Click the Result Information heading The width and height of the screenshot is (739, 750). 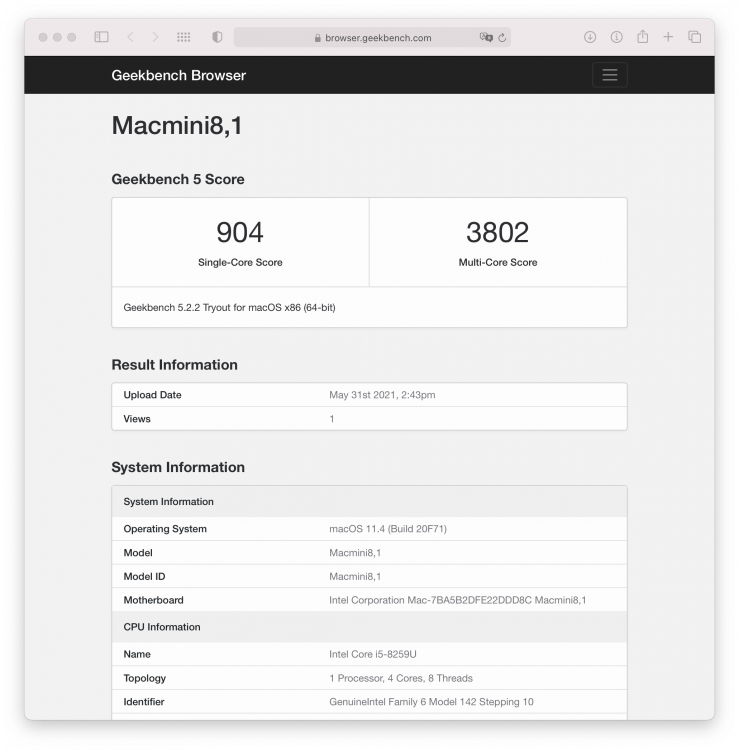point(175,364)
